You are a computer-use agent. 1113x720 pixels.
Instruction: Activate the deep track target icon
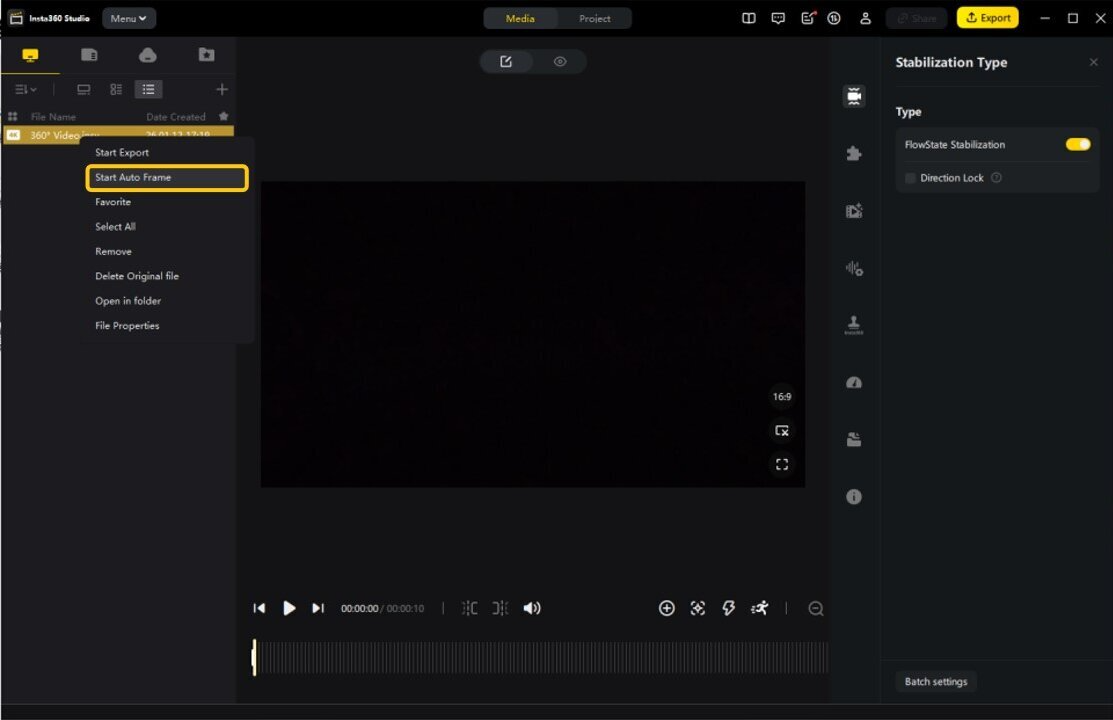tap(698, 609)
